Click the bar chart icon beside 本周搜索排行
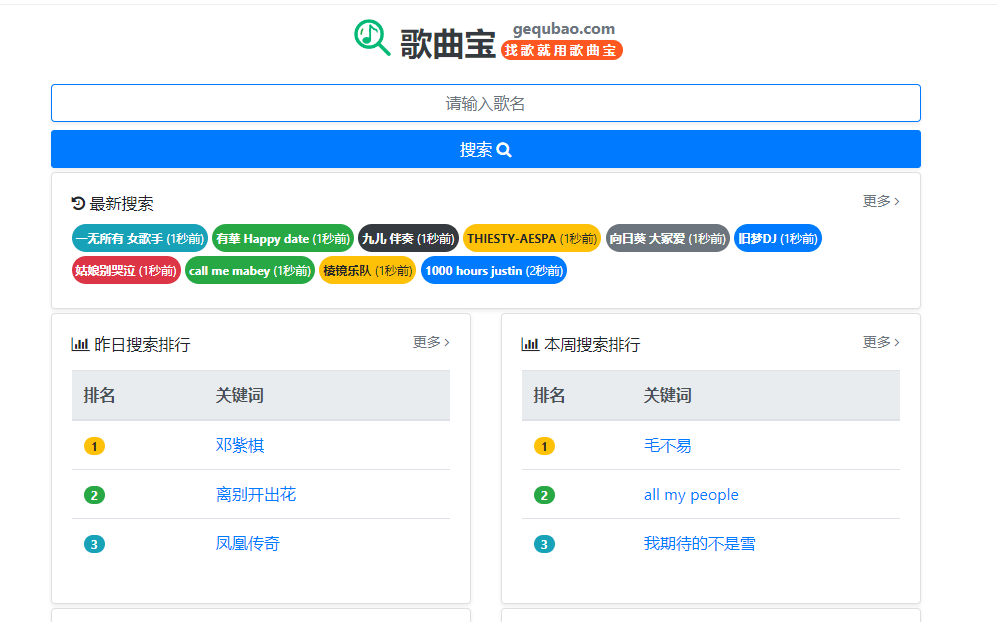 [530, 344]
